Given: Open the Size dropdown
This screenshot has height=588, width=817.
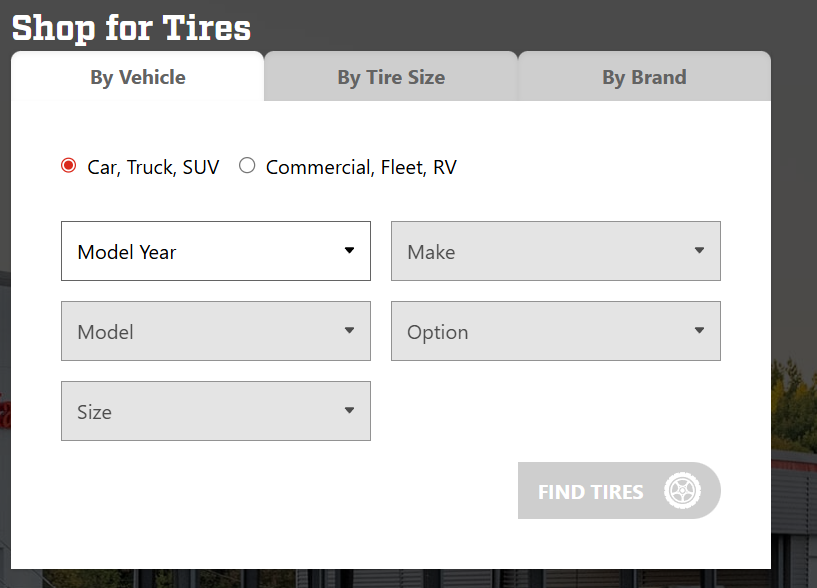Looking at the screenshot, I should [x=215, y=411].
